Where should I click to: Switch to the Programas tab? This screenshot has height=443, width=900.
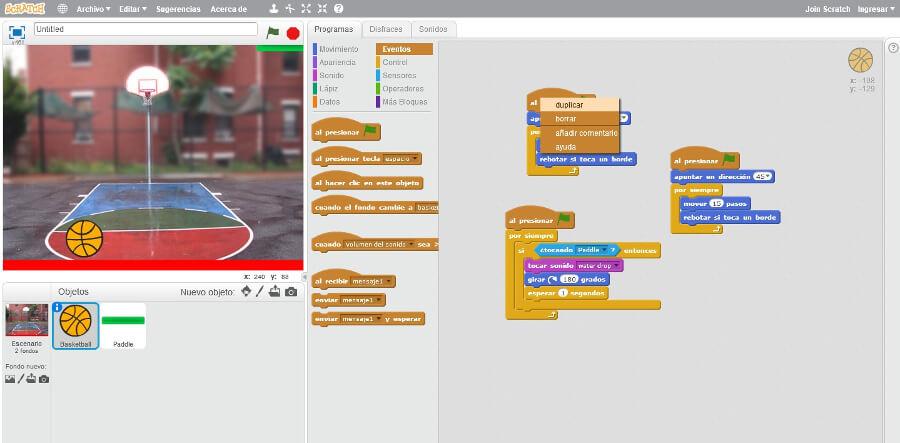click(x=334, y=29)
